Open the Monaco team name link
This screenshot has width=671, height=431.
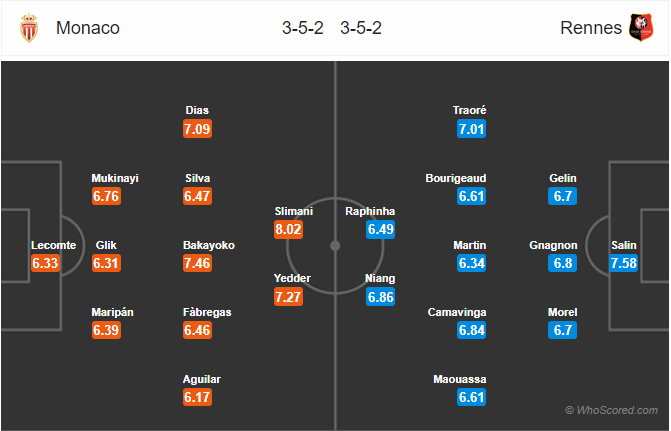coord(88,28)
